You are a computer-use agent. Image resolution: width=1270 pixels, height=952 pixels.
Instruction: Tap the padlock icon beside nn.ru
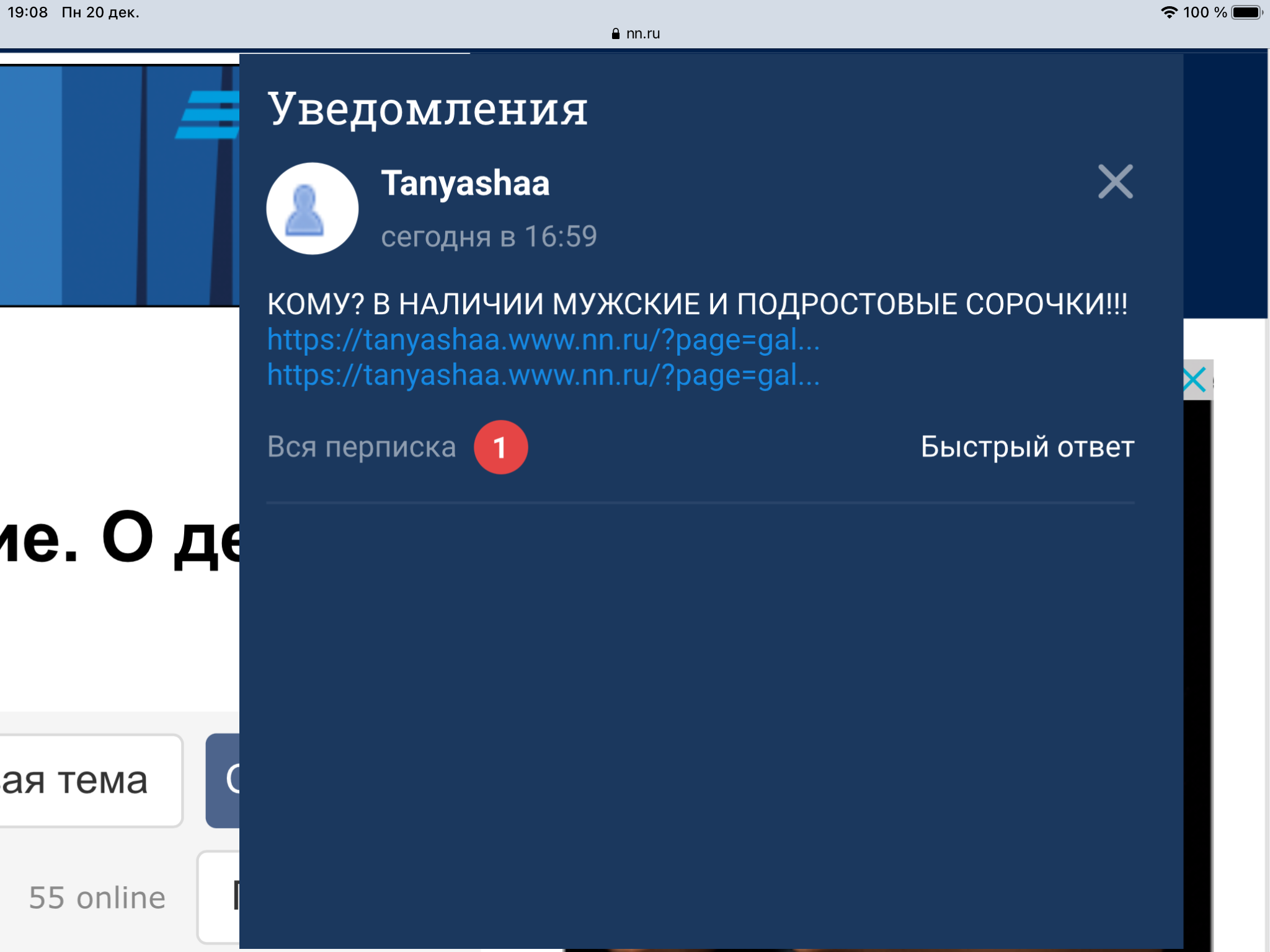pos(615,33)
